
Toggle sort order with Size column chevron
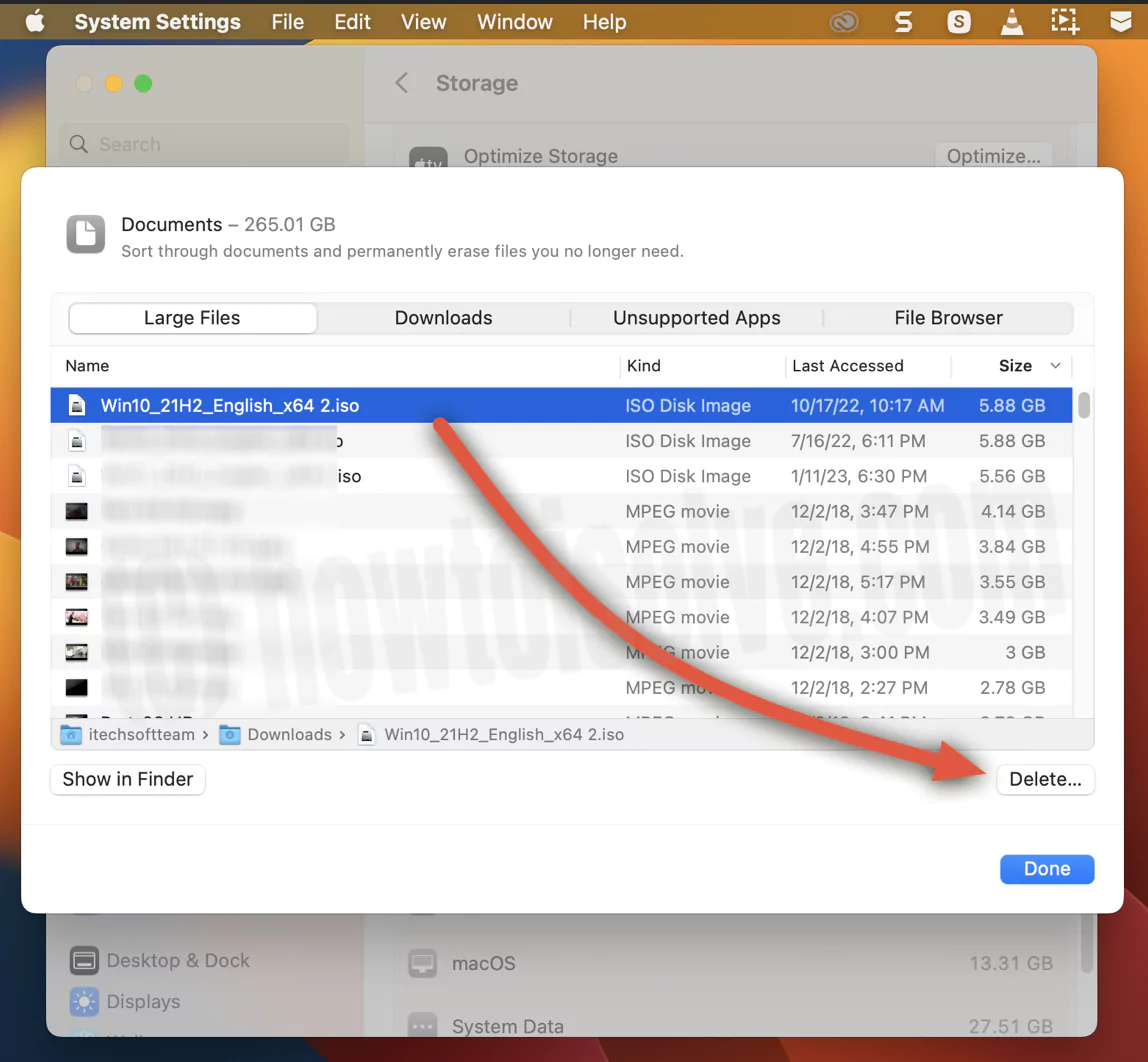tap(1055, 365)
